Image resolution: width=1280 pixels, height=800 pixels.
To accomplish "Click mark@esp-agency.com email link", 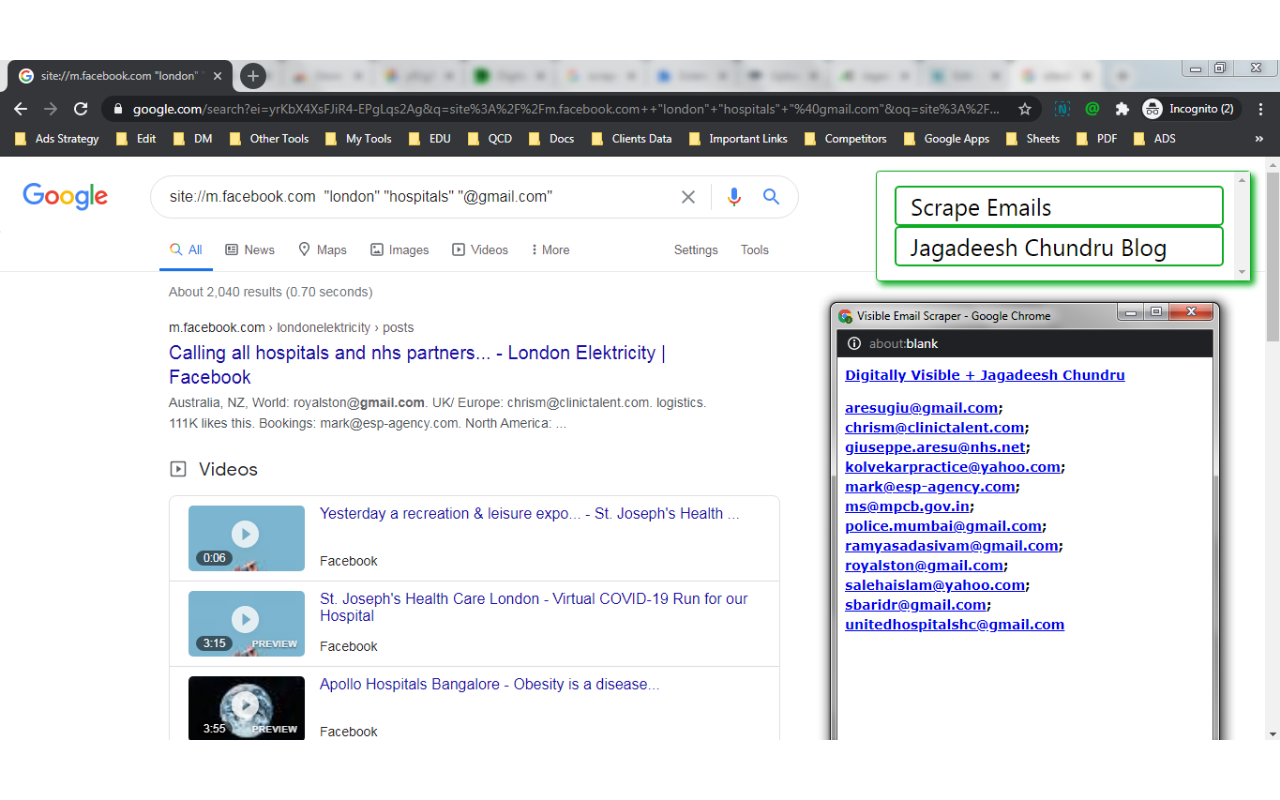I will point(930,487).
